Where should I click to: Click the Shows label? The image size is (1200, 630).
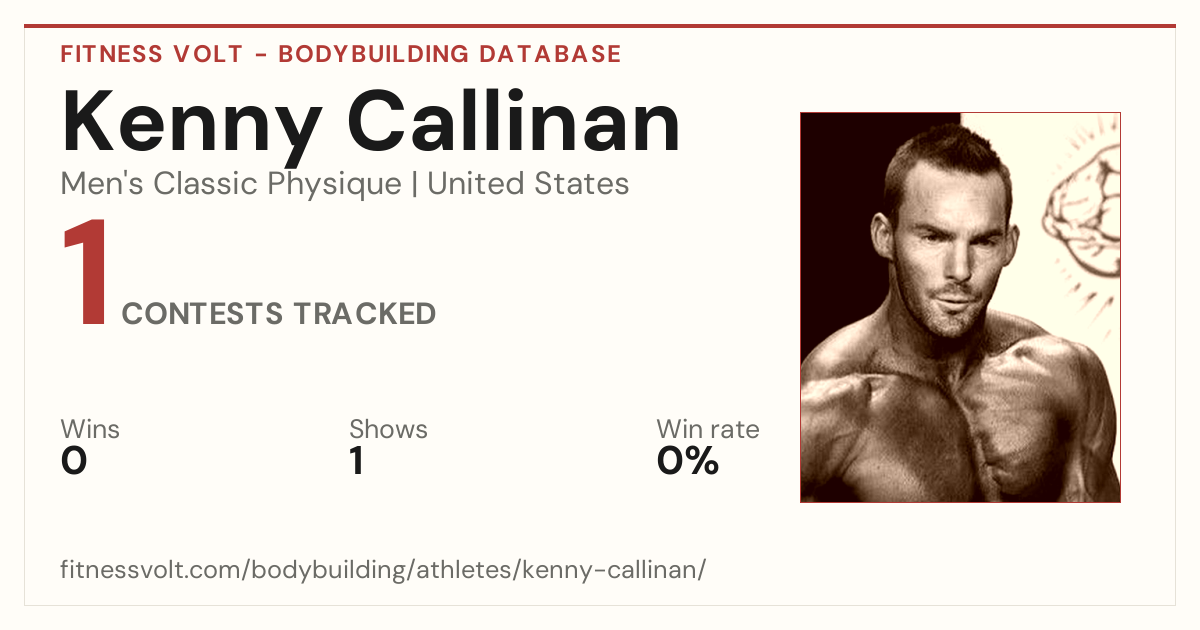tap(388, 429)
